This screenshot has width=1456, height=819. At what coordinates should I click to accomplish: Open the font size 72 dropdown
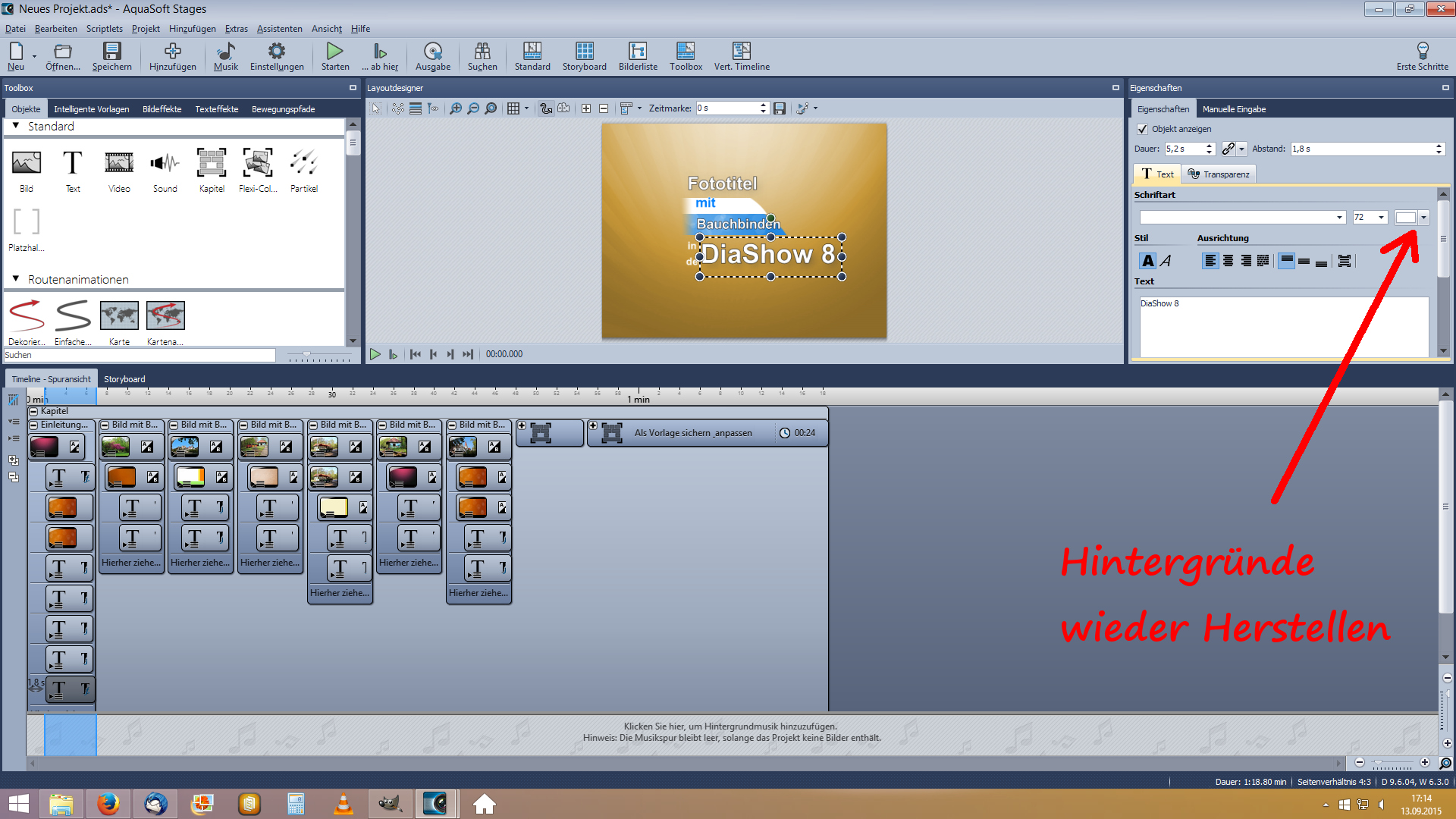[1381, 218]
